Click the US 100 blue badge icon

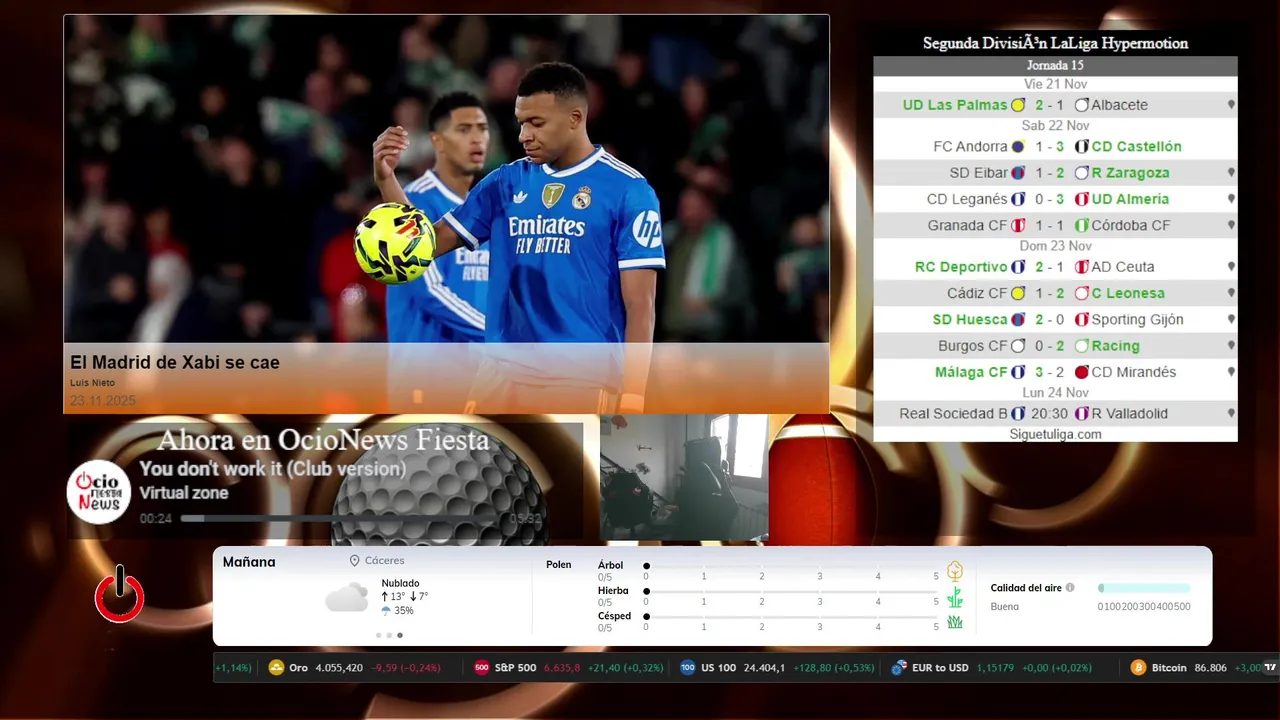point(687,668)
